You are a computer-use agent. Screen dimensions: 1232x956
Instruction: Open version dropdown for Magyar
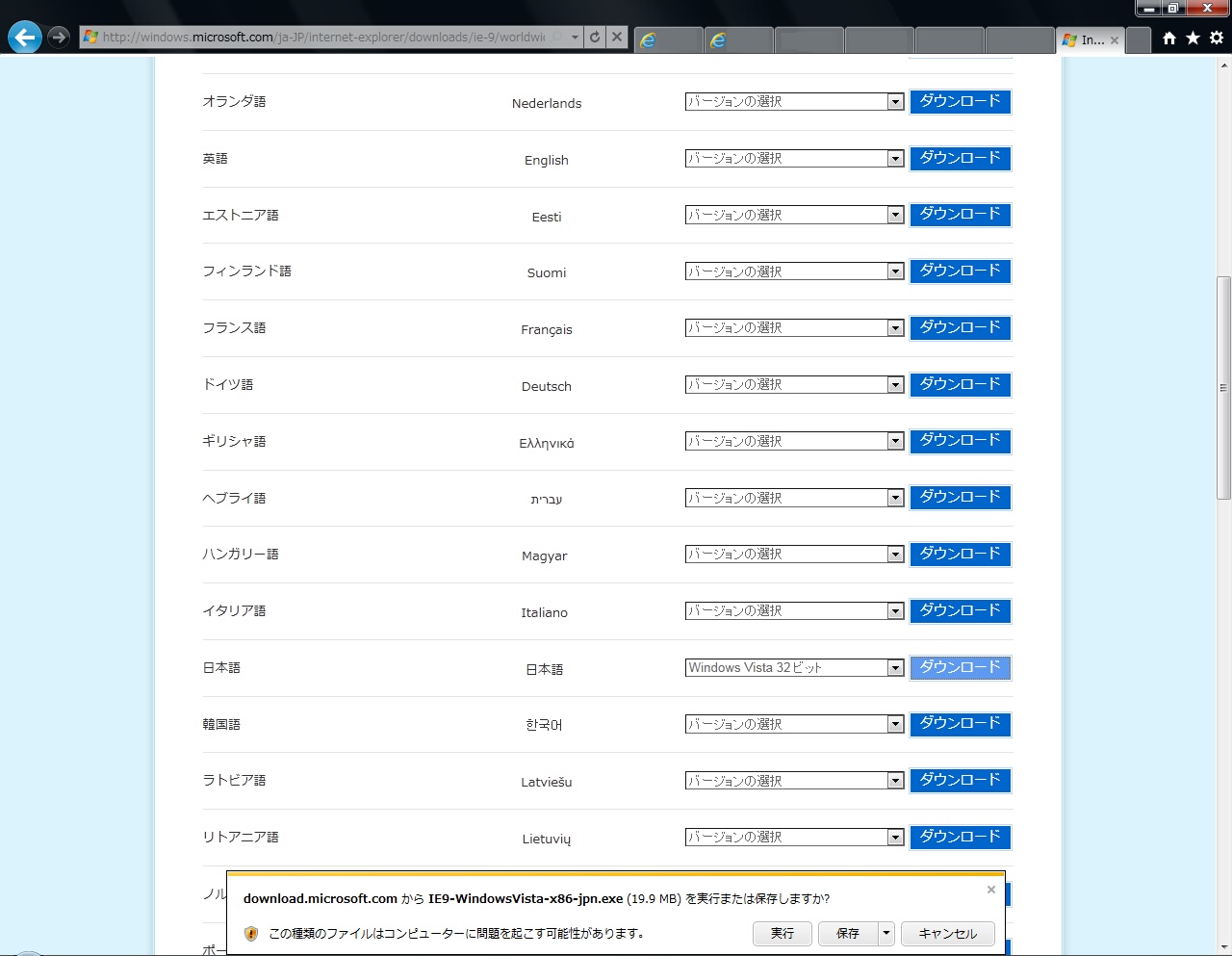coord(795,555)
